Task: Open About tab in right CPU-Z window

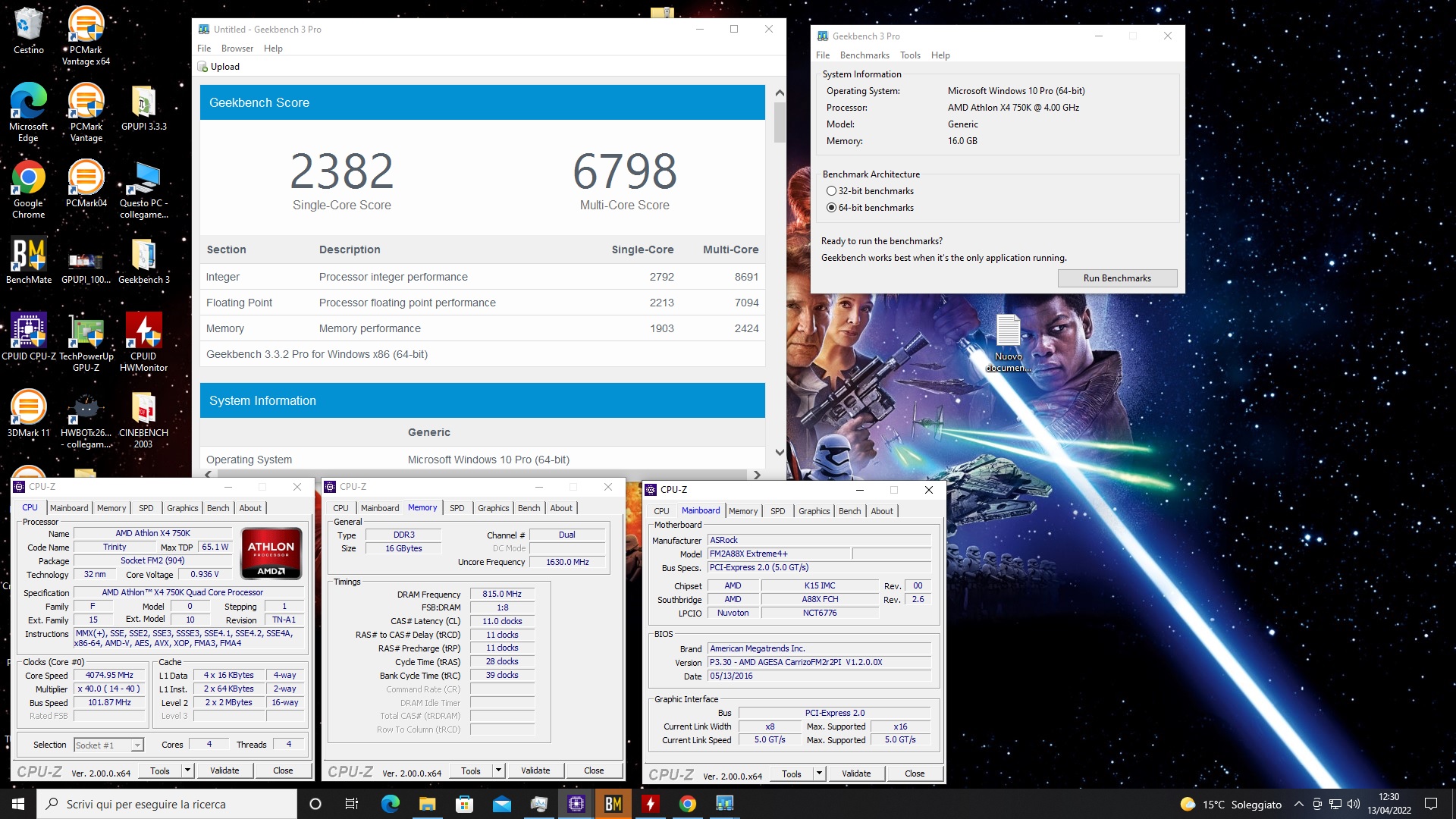Action: tap(881, 511)
